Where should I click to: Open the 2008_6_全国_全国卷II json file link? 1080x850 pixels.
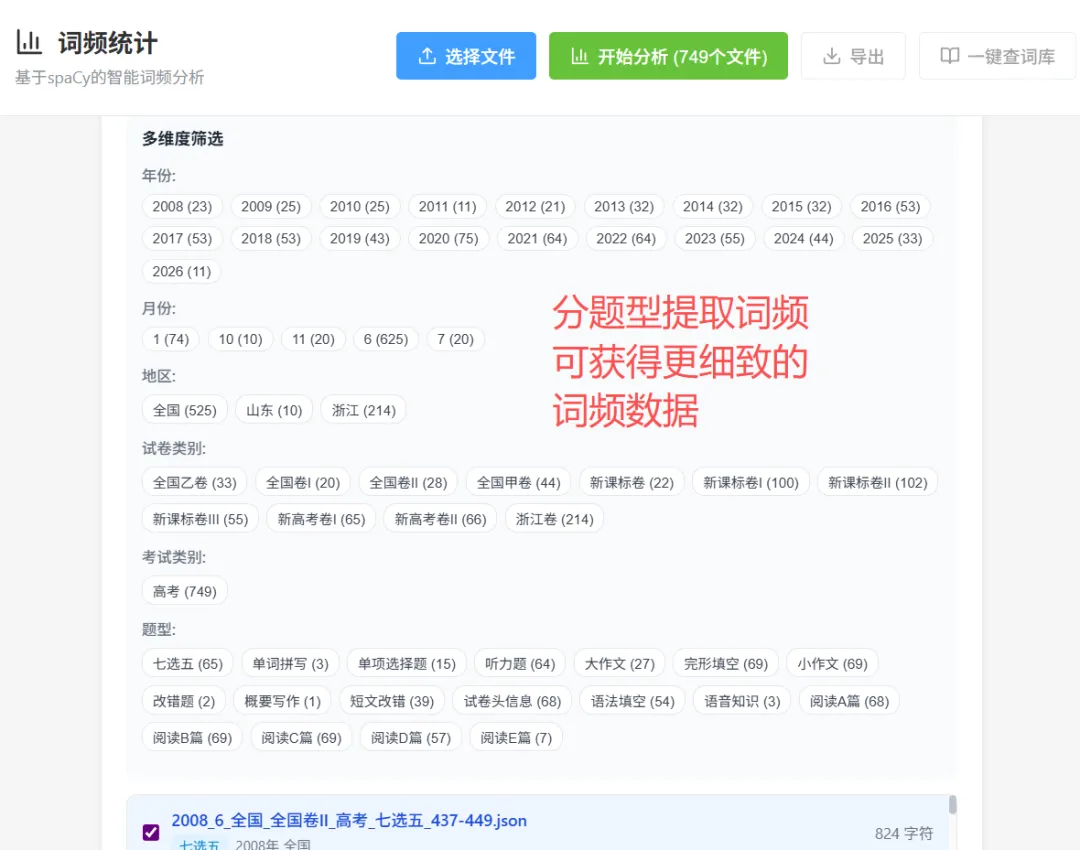pos(348,820)
